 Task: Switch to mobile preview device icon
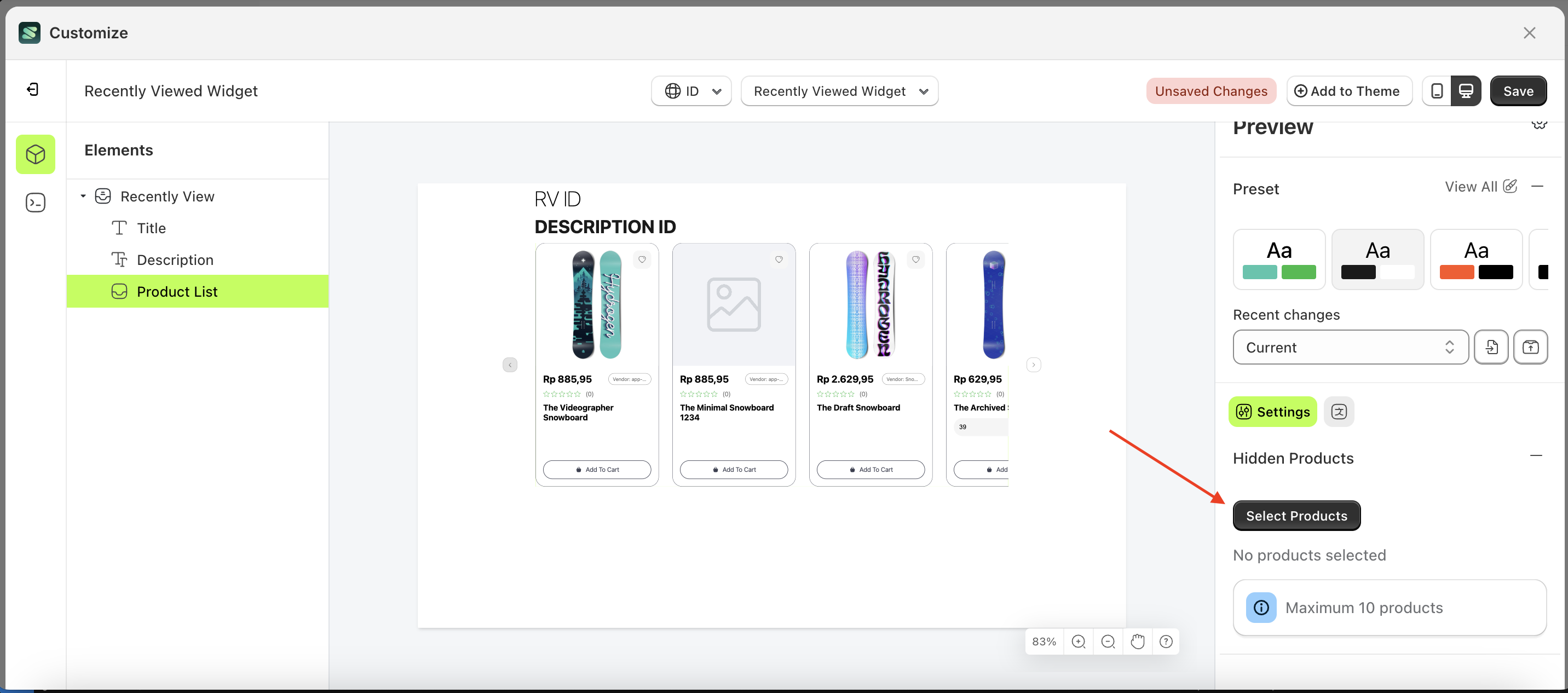coord(1437,91)
